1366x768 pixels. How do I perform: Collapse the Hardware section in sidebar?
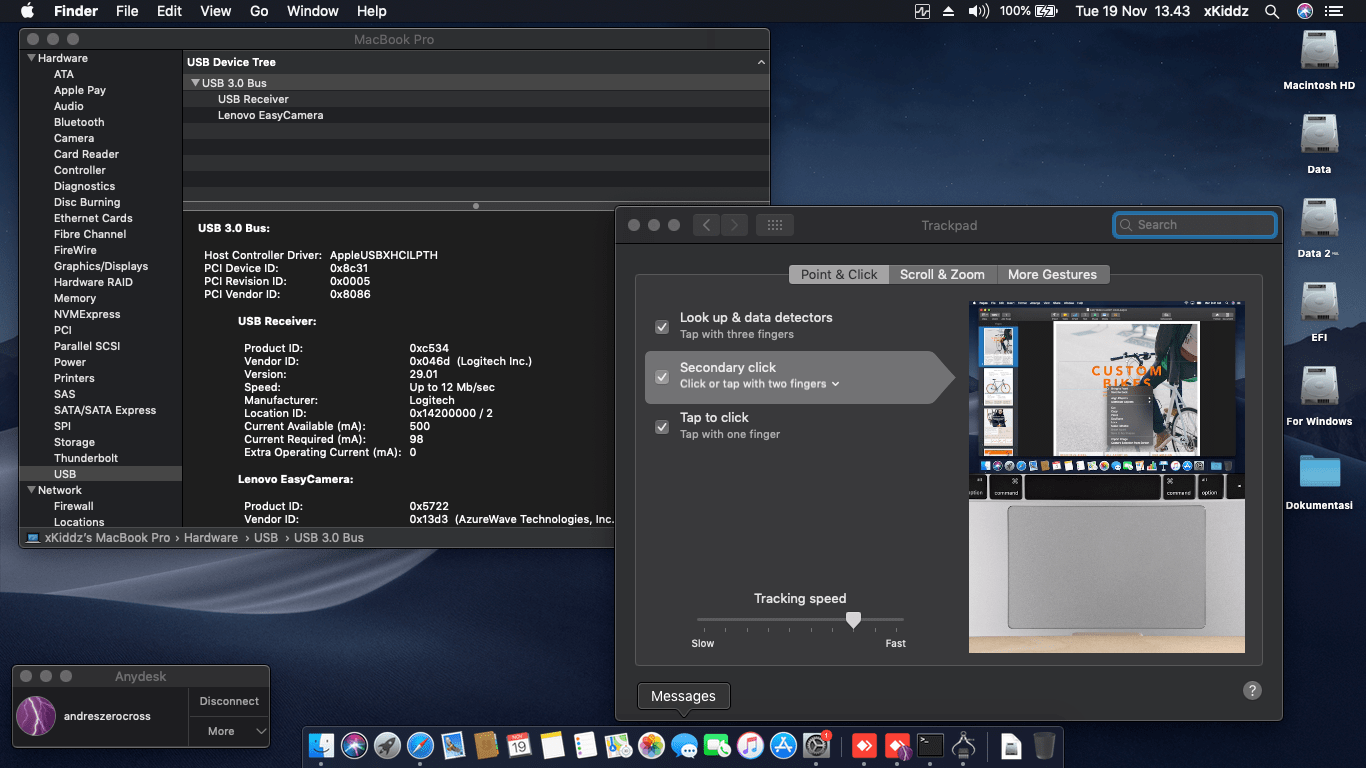tap(31, 58)
